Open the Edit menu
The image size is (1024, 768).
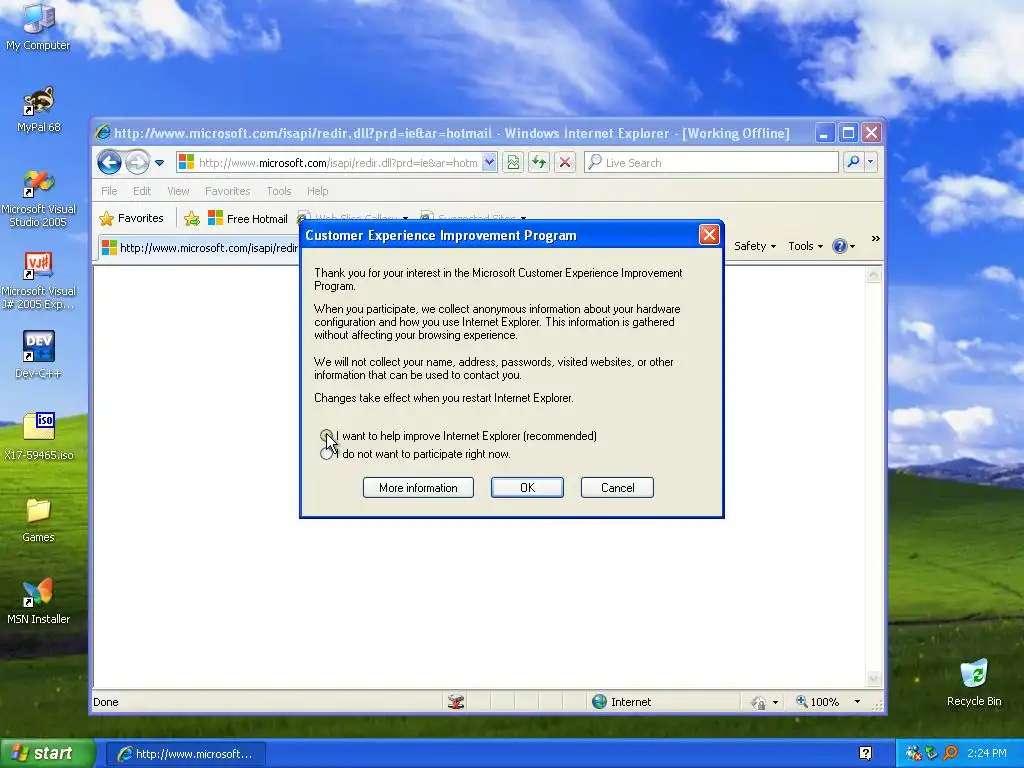click(x=142, y=191)
